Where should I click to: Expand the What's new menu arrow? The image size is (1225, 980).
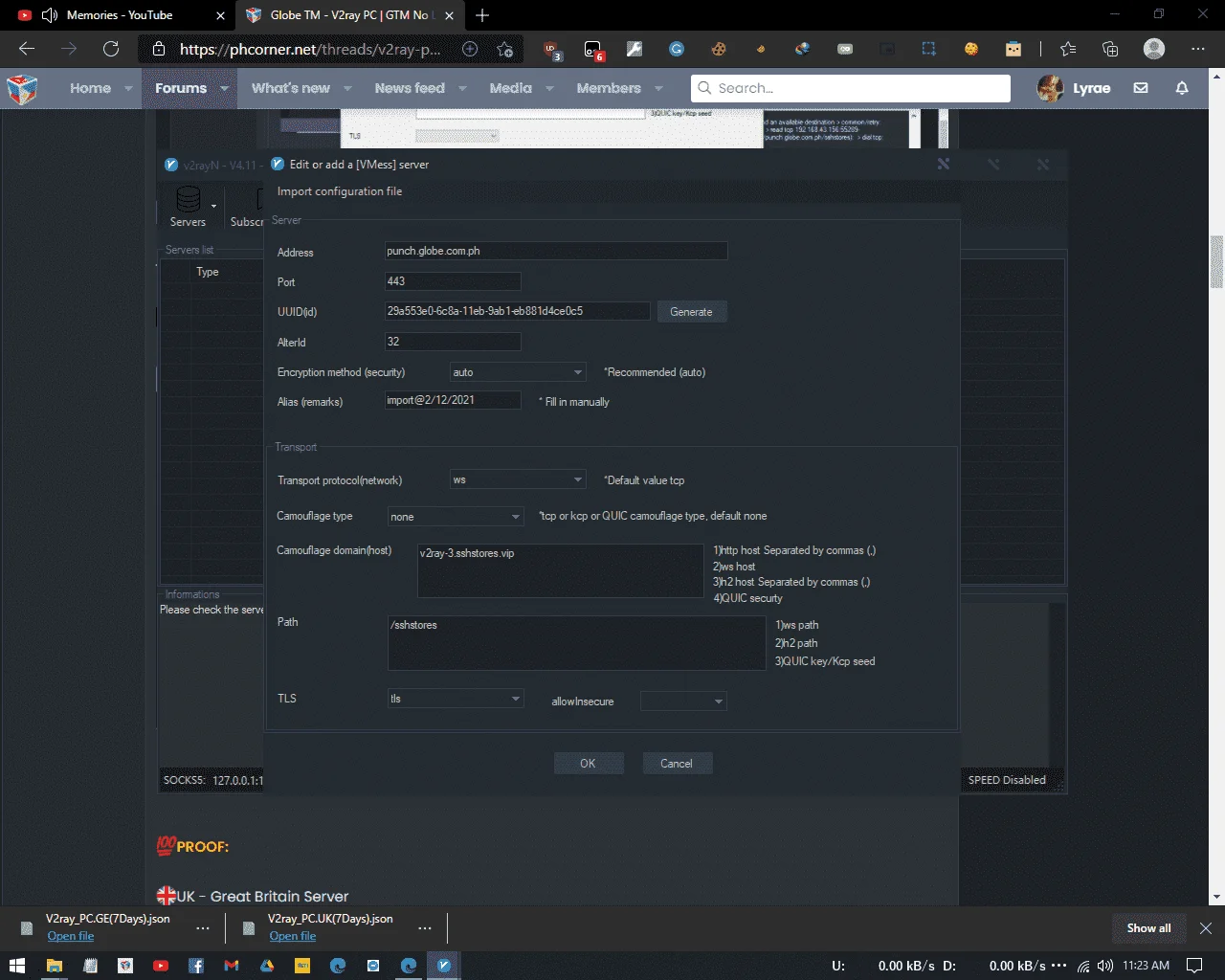(x=347, y=88)
